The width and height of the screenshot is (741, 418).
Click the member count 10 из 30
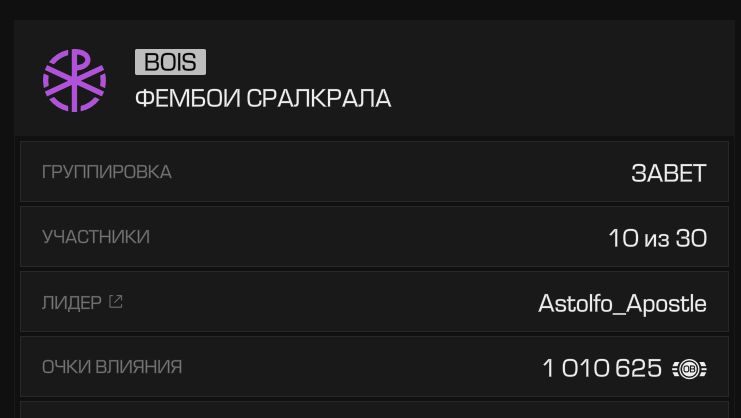tap(657, 238)
